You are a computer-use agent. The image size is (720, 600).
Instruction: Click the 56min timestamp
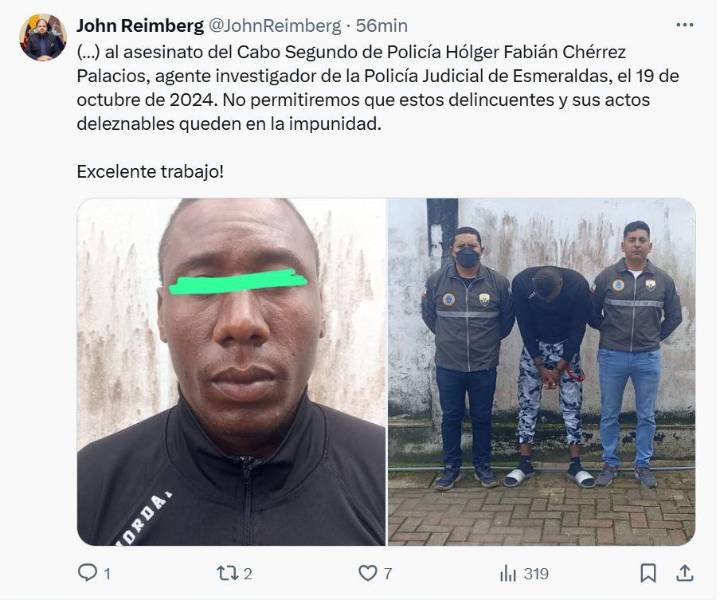(x=382, y=26)
